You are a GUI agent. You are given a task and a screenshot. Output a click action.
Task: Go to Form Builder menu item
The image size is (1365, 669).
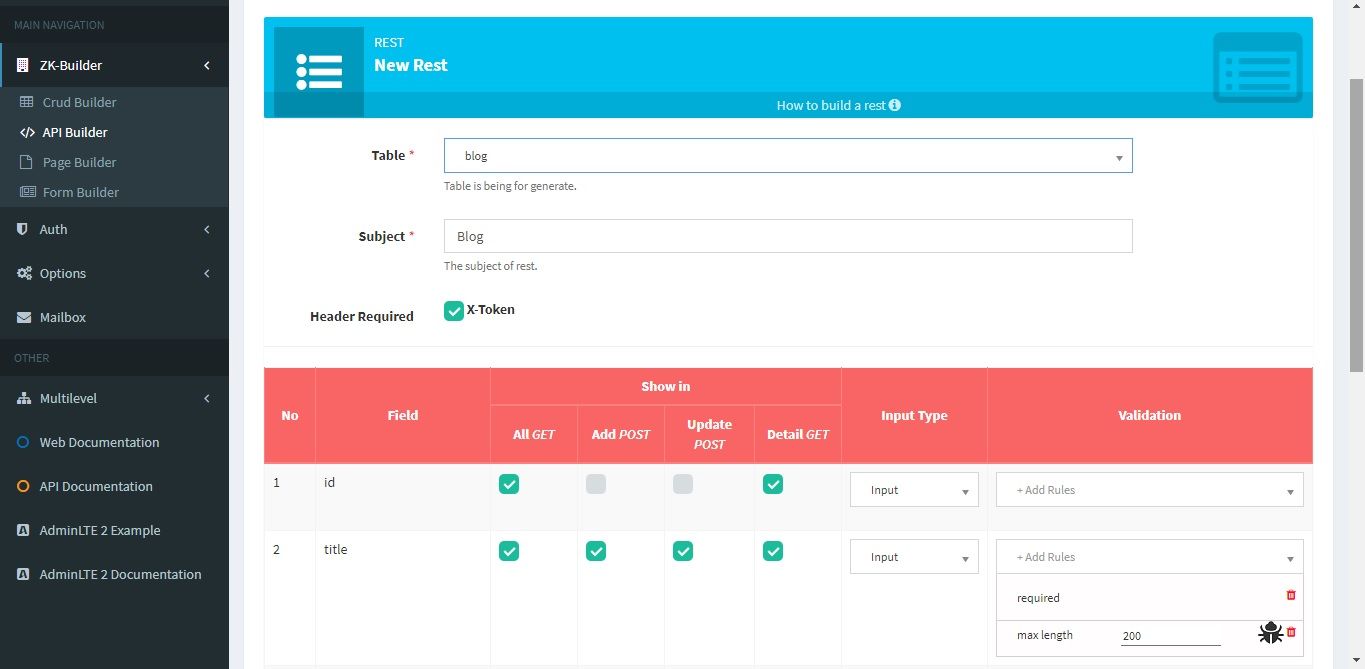point(80,192)
